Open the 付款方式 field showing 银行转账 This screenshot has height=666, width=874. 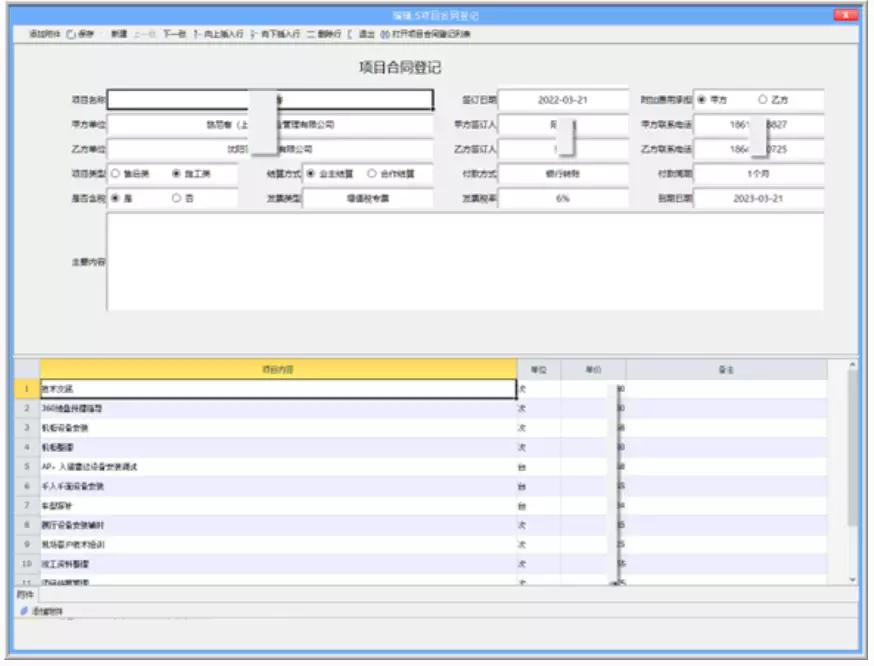point(563,173)
